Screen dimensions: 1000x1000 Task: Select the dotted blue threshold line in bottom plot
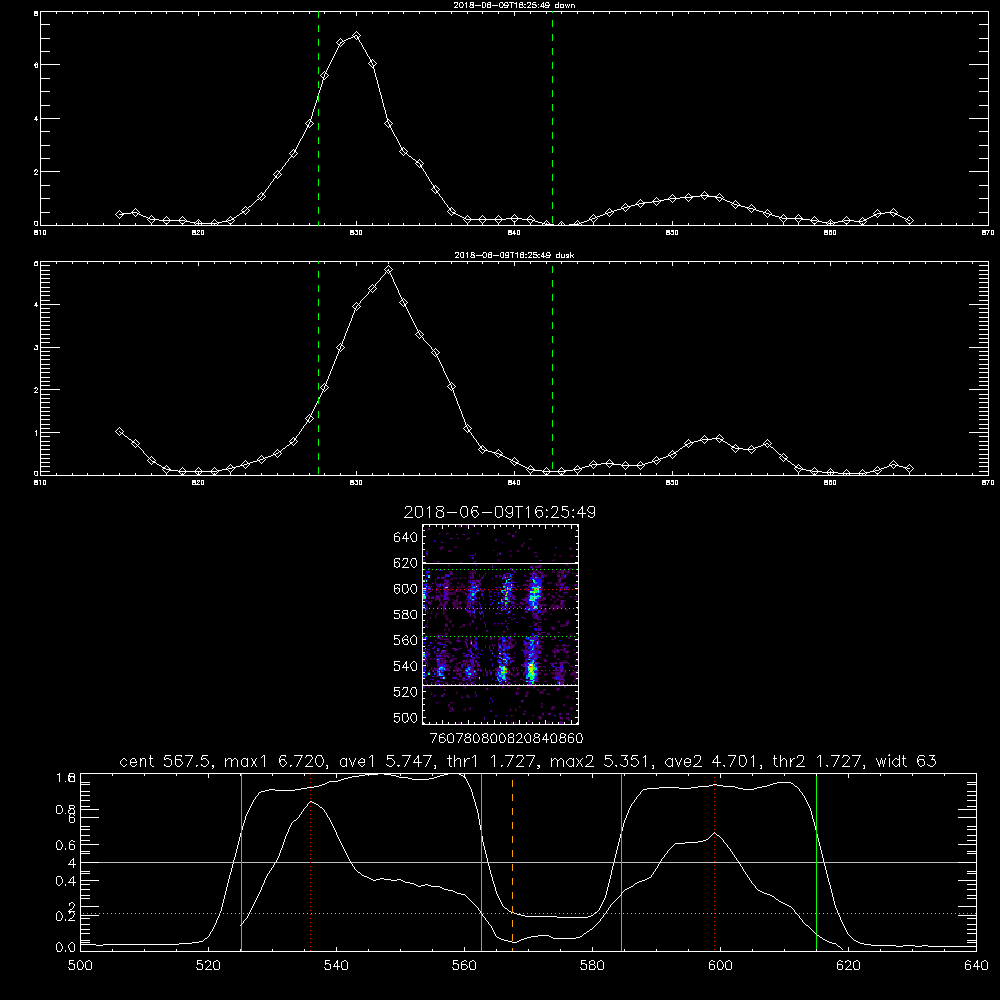click(528, 914)
